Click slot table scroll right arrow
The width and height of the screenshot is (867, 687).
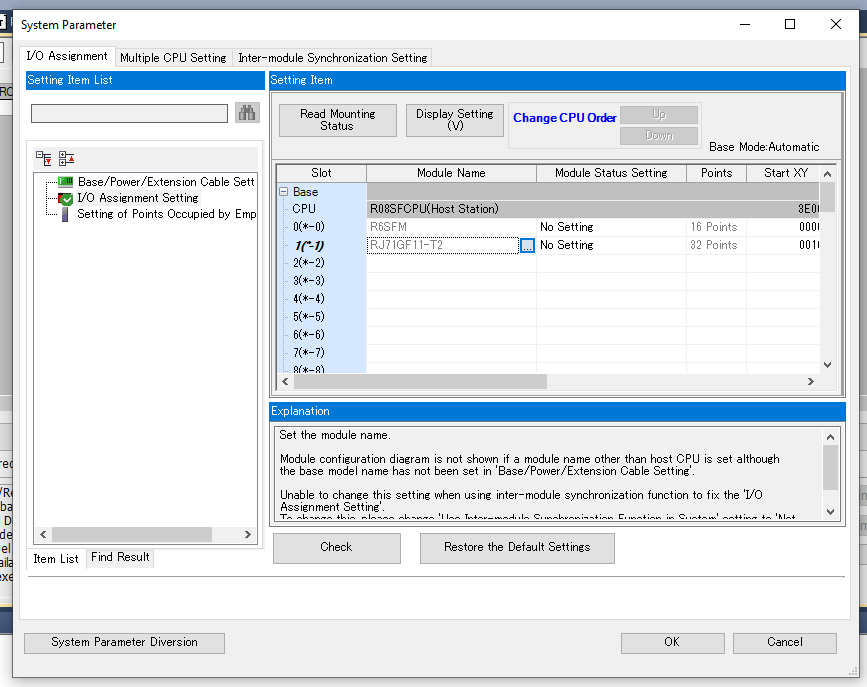click(x=811, y=382)
